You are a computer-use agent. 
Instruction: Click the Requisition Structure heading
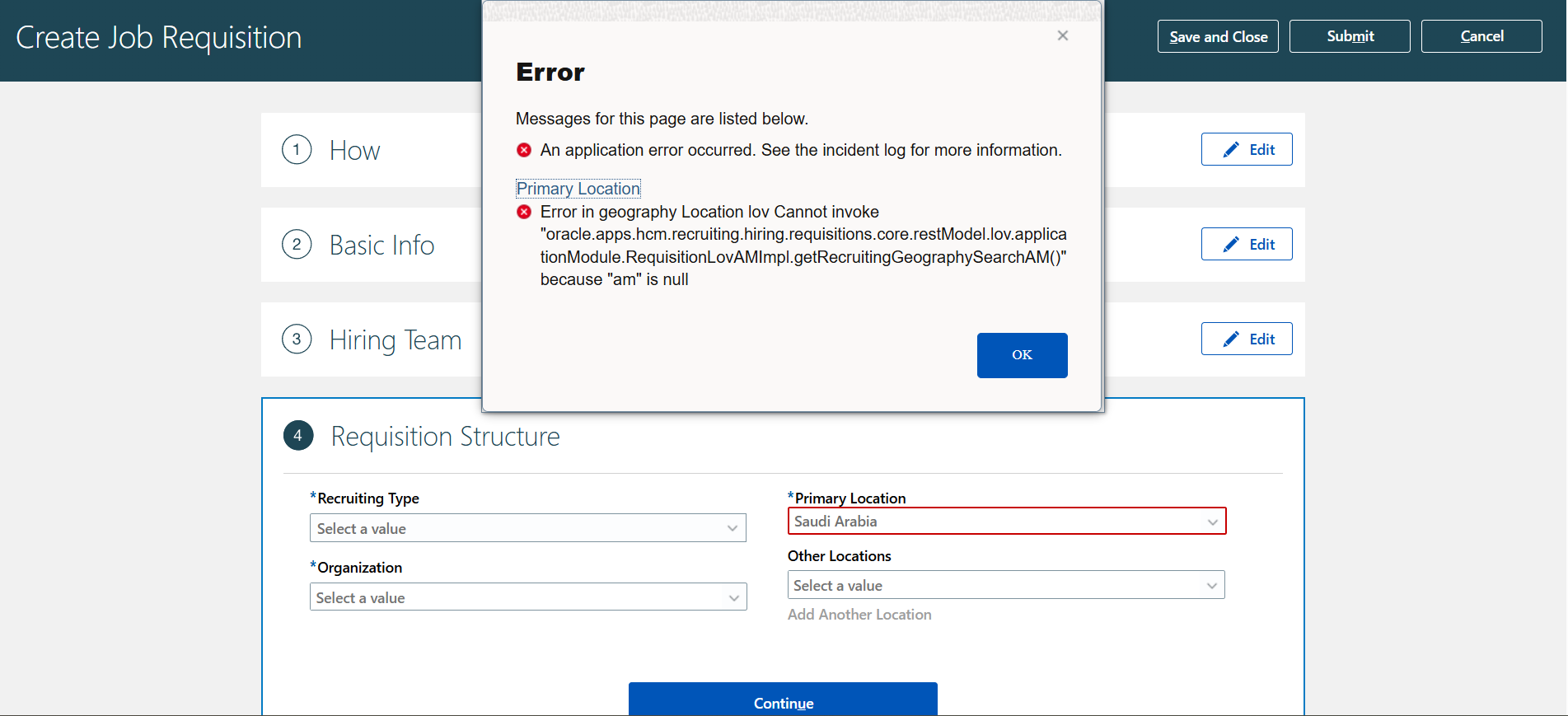click(445, 436)
